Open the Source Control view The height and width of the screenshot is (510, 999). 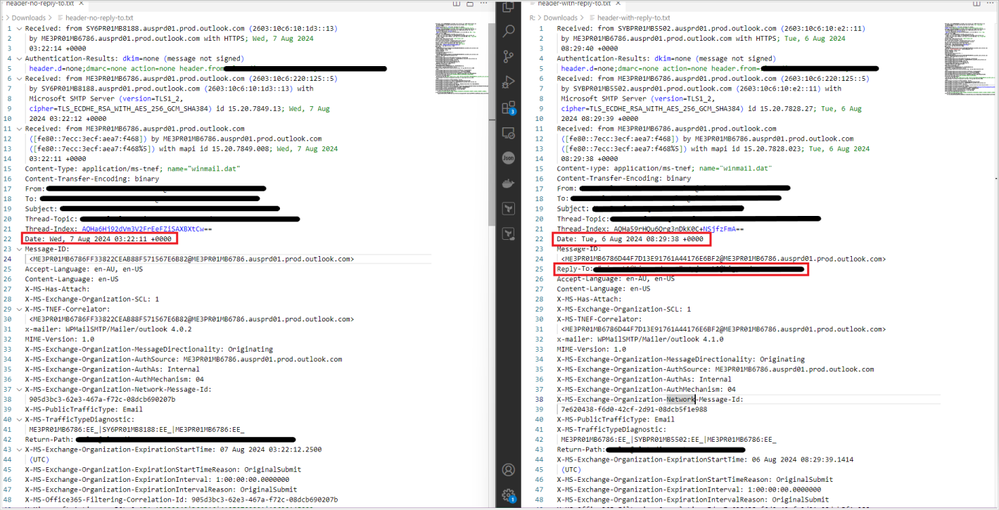508,56
